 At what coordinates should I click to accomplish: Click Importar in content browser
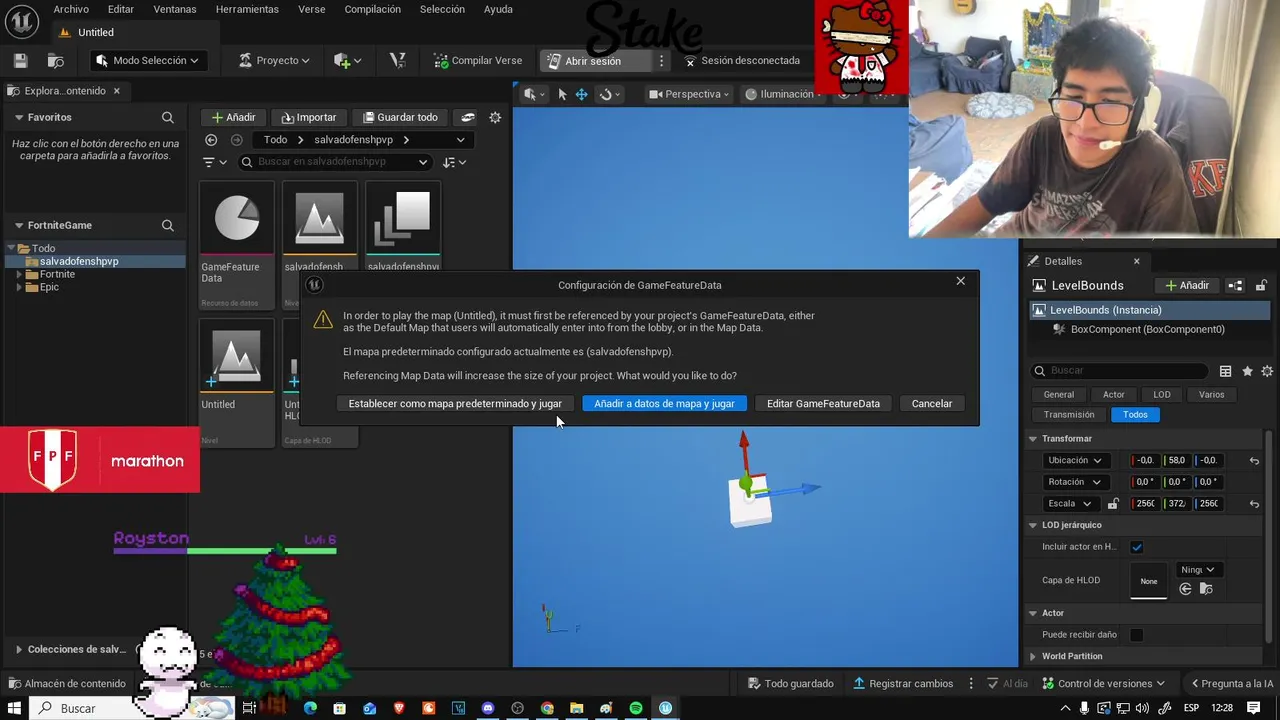(x=309, y=117)
